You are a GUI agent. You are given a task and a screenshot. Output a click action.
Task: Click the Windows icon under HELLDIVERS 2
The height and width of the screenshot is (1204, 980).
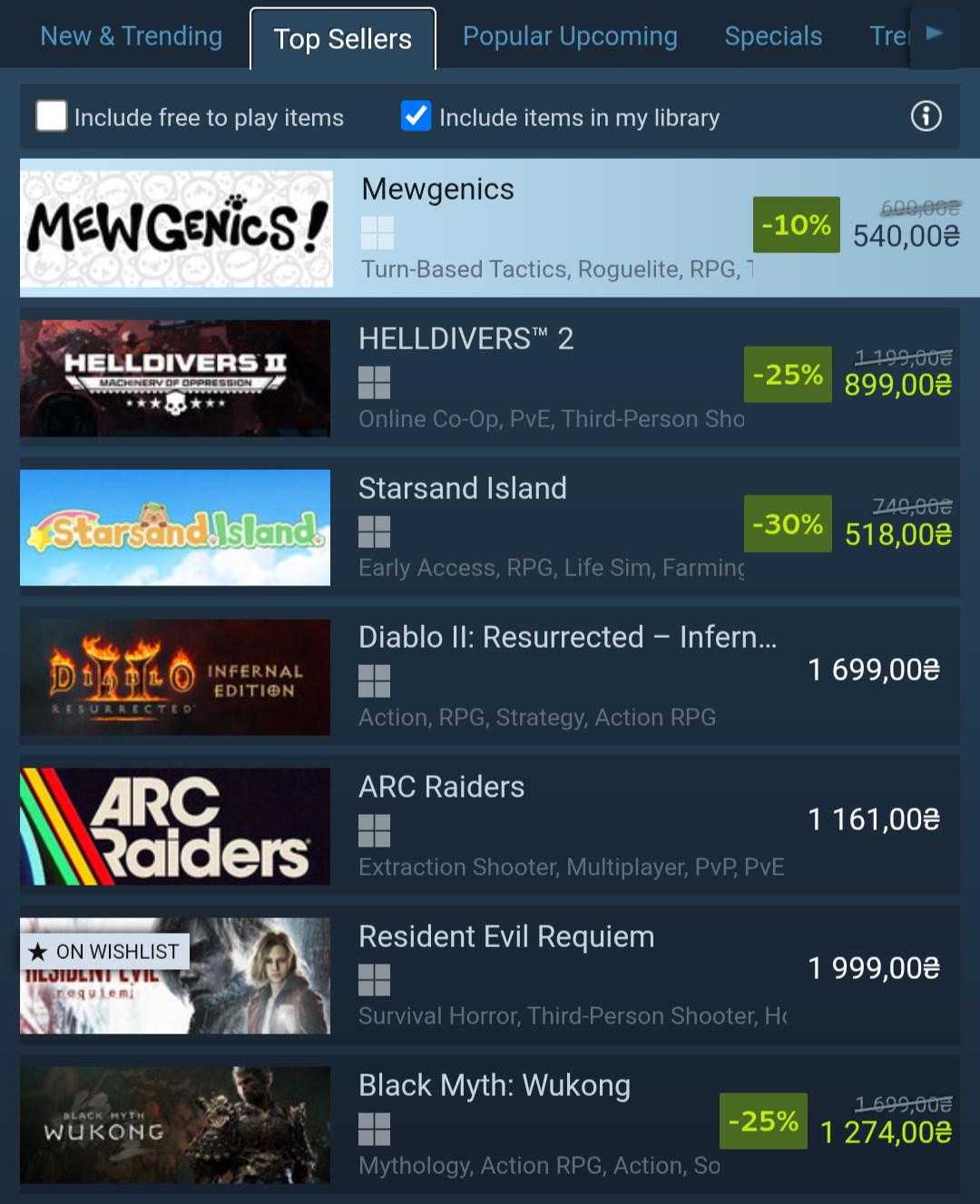click(x=374, y=383)
